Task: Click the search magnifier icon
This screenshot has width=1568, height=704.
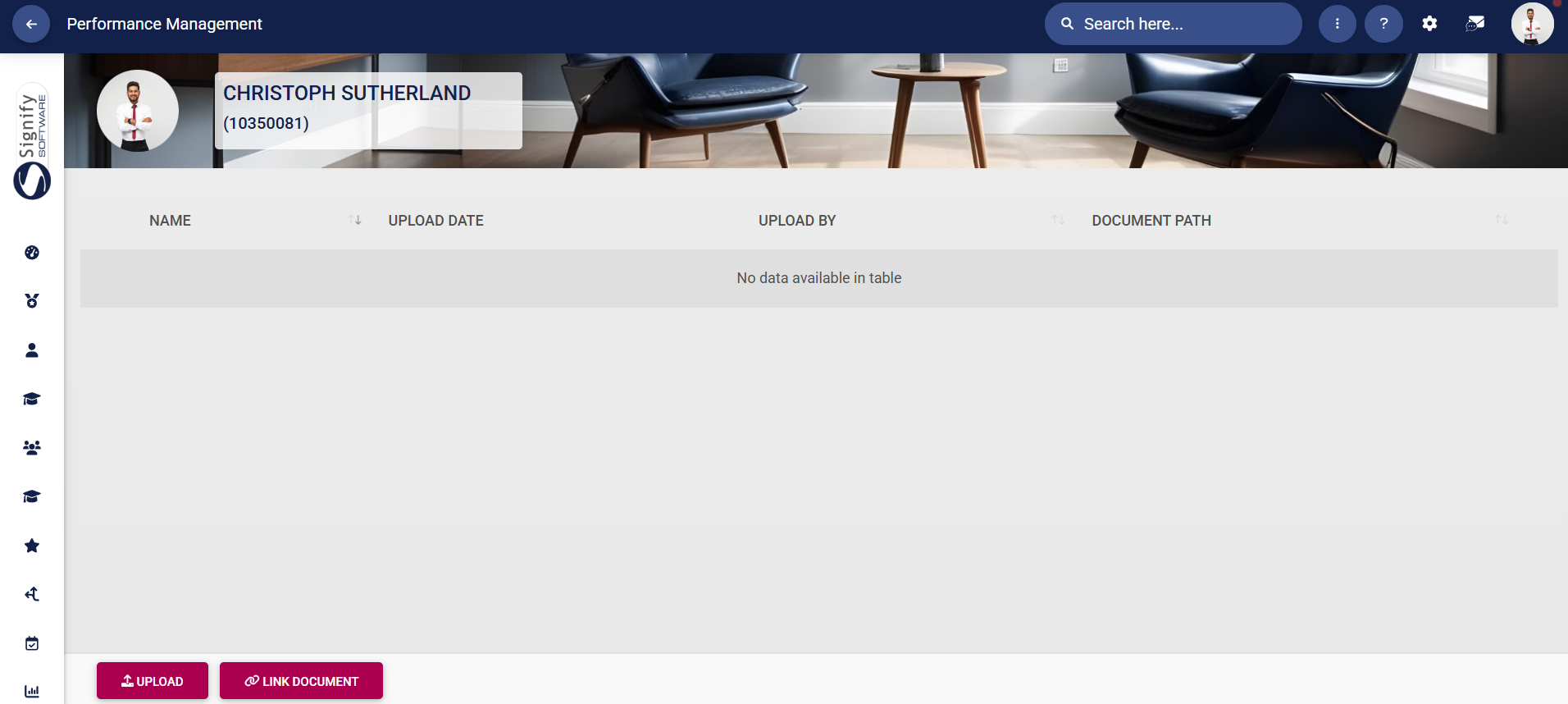Action: (1067, 24)
